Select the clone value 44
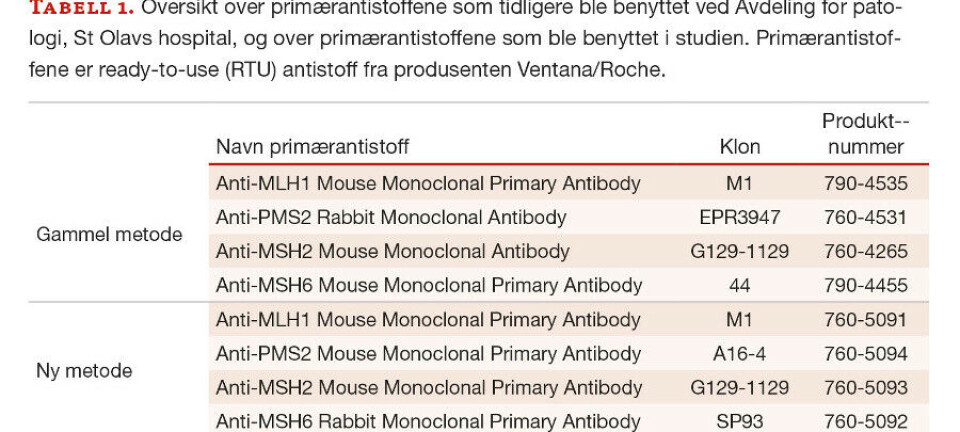 coord(740,286)
